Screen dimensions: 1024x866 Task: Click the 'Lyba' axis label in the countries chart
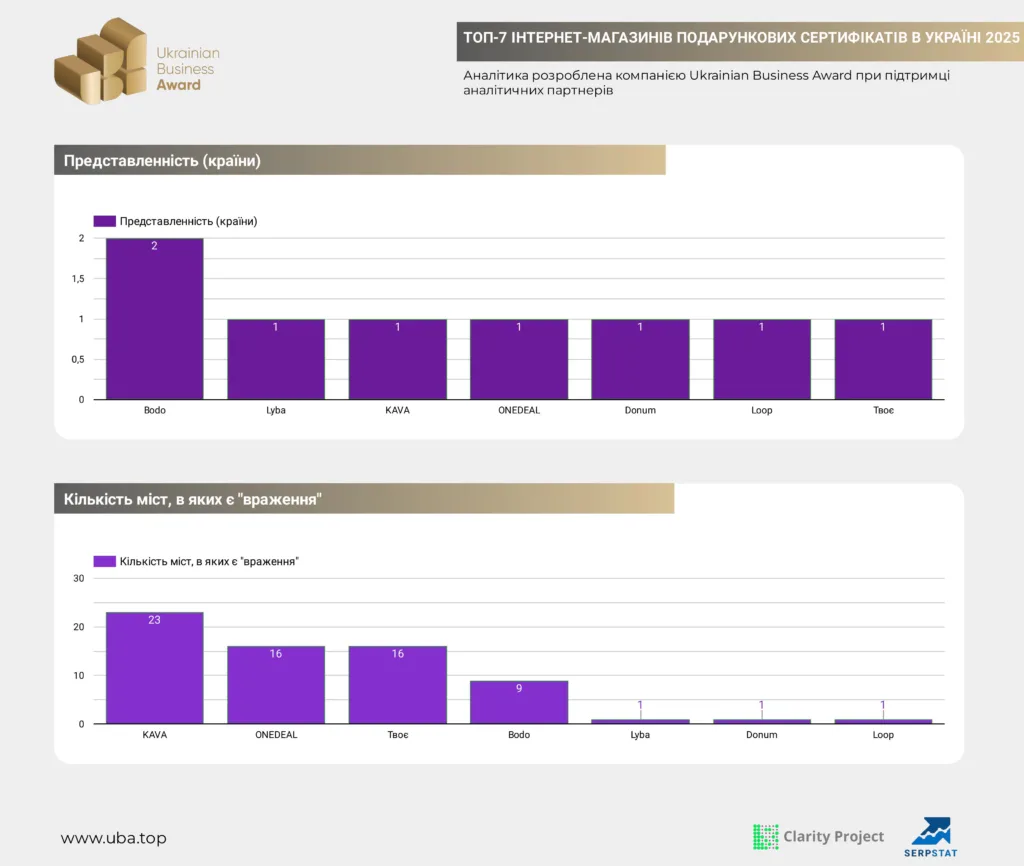276,410
